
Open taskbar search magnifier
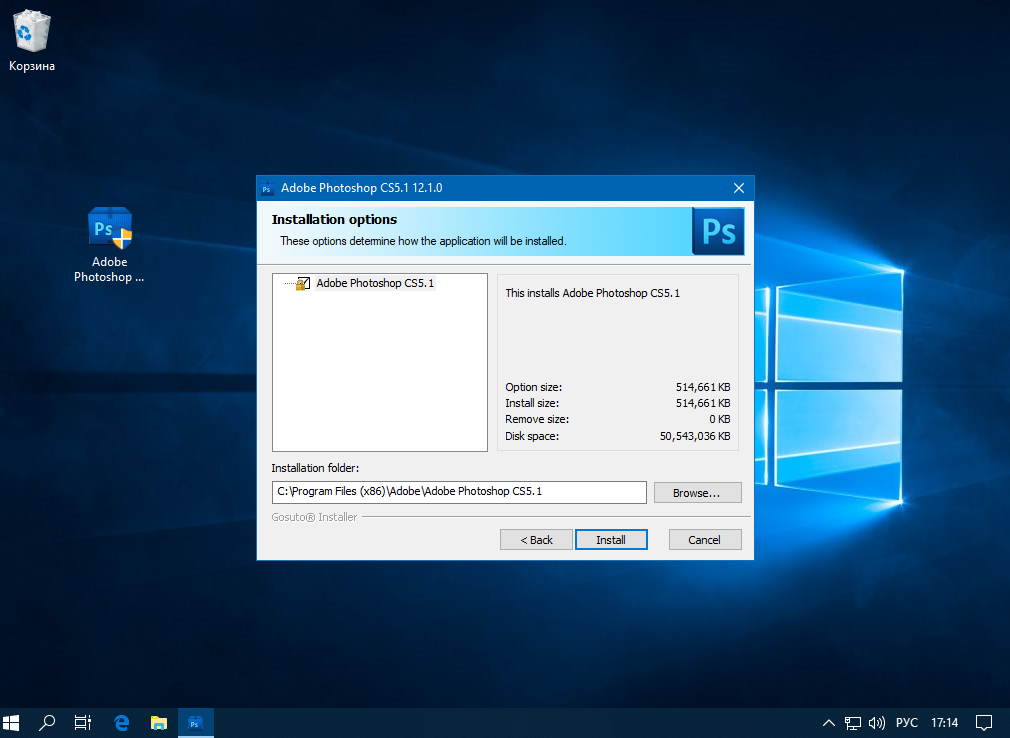[46, 723]
